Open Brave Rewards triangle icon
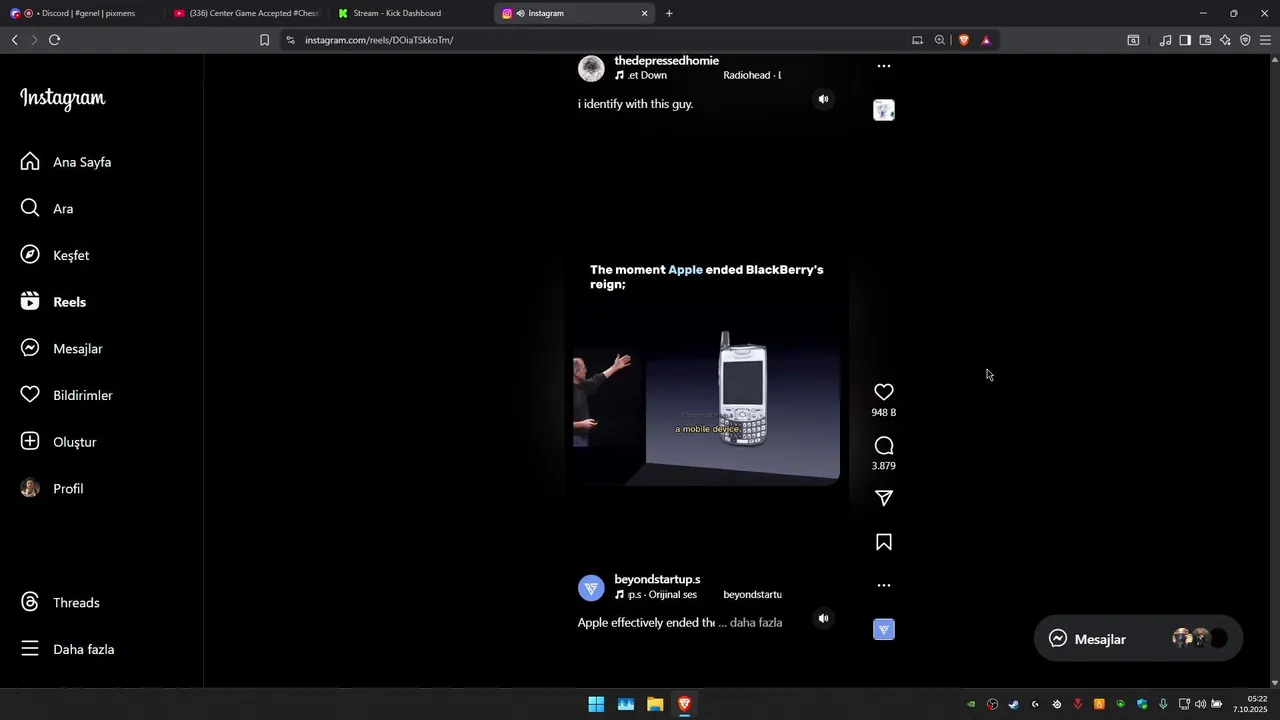The width and height of the screenshot is (1280, 720). coord(986,40)
